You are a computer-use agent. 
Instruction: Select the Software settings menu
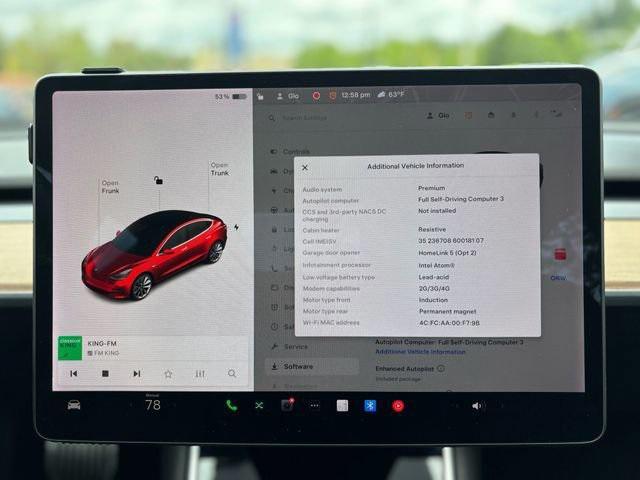312,367
